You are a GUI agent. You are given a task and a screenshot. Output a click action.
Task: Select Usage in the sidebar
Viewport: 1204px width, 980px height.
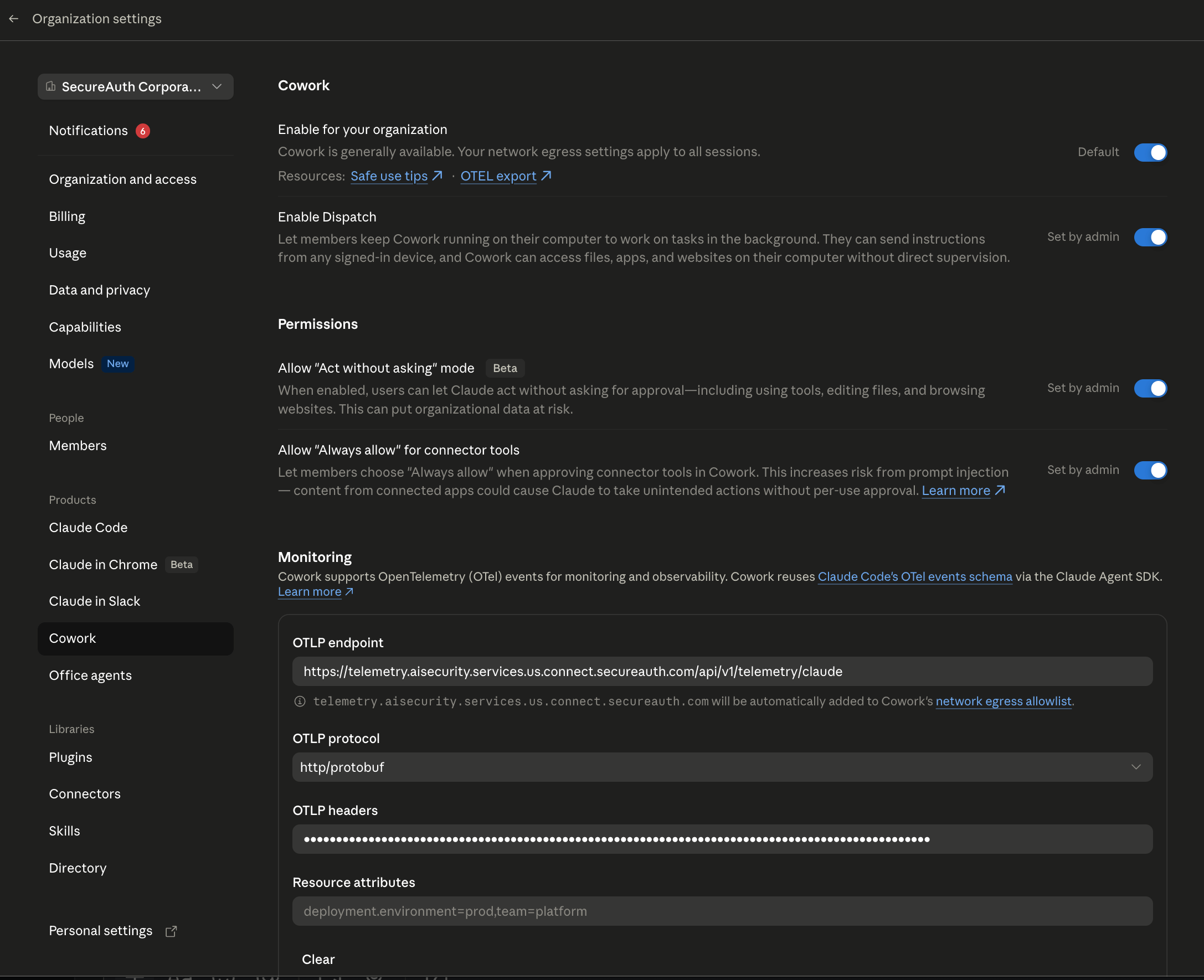(x=136, y=253)
